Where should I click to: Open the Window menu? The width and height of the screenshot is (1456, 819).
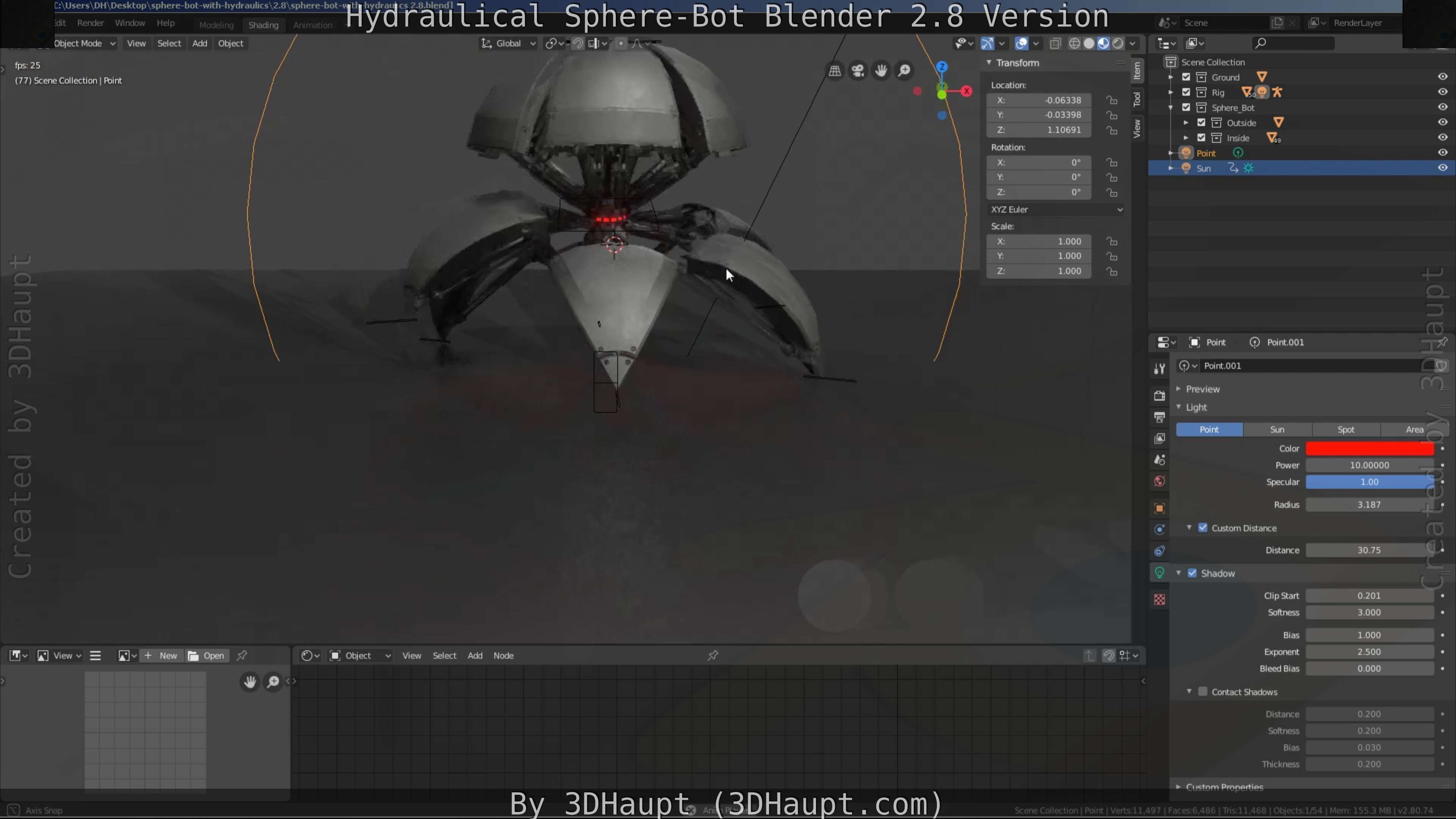pyautogui.click(x=129, y=23)
